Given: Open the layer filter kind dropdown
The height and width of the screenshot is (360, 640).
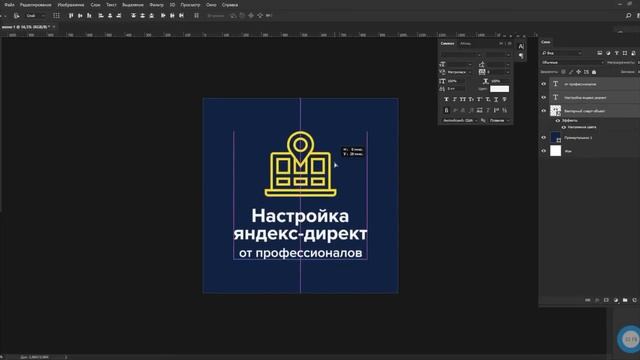Looking at the screenshot, I should coord(562,53).
